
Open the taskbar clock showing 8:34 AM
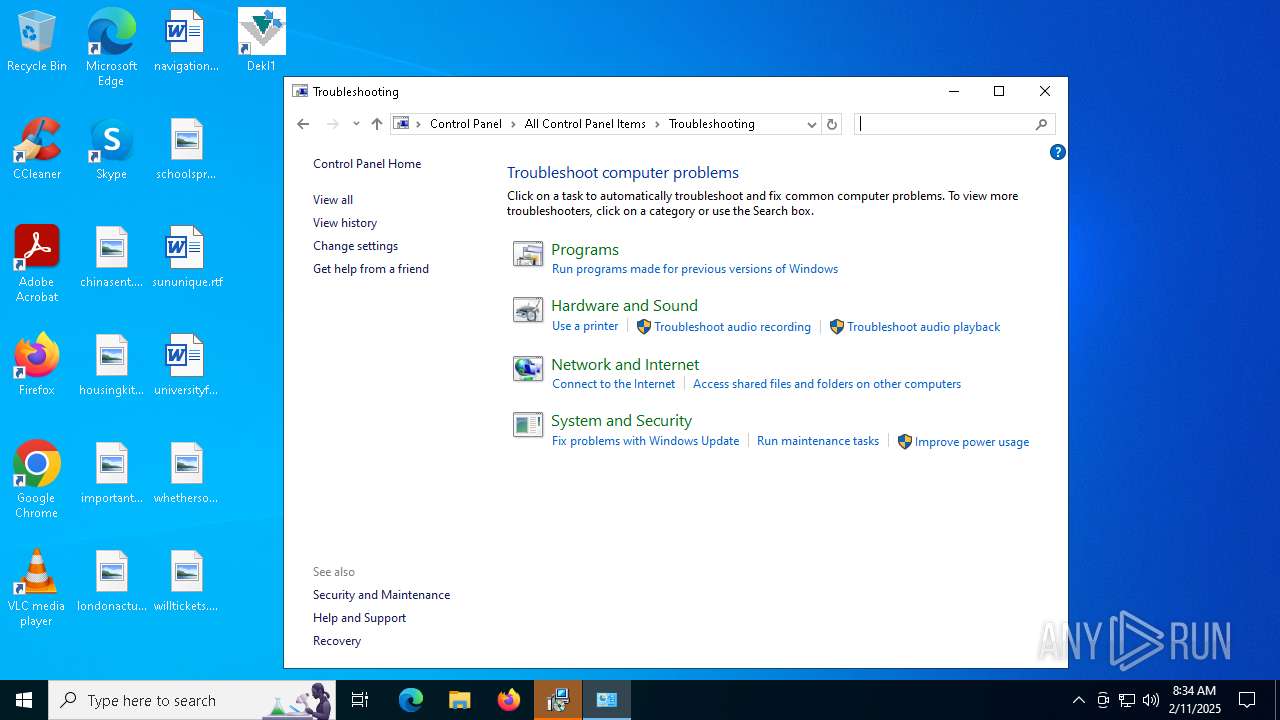1195,700
